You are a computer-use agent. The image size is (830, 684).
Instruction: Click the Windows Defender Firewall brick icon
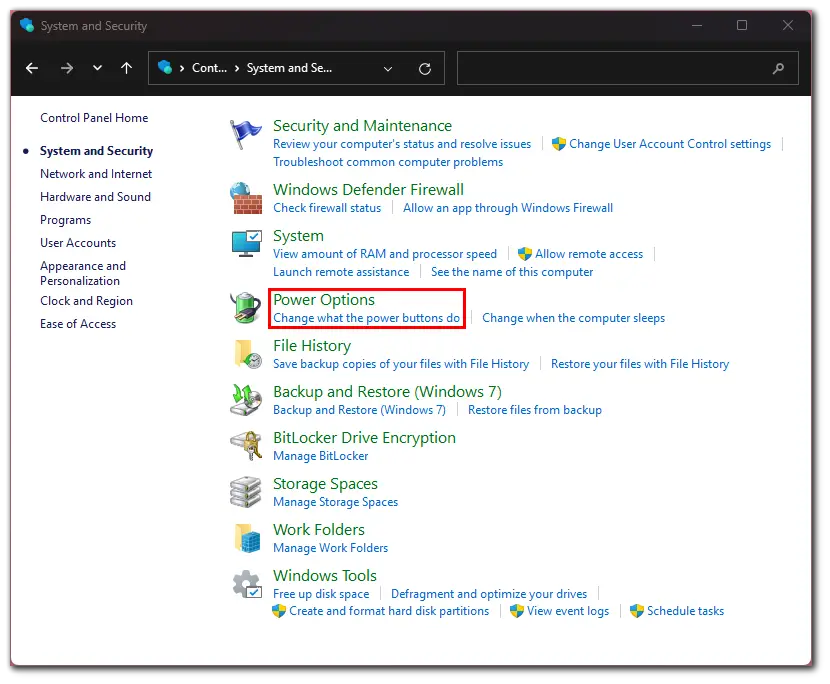[246, 199]
